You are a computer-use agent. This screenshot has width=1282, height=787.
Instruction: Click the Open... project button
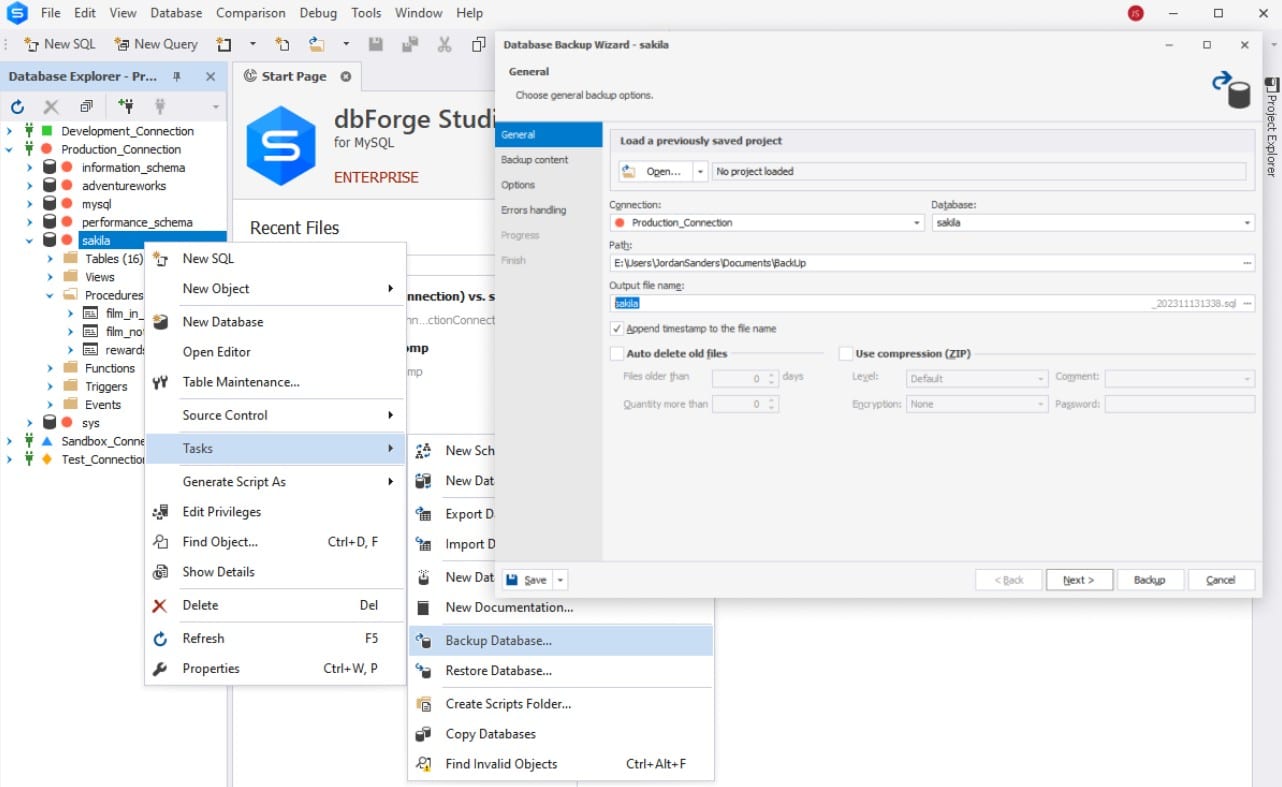(x=655, y=171)
